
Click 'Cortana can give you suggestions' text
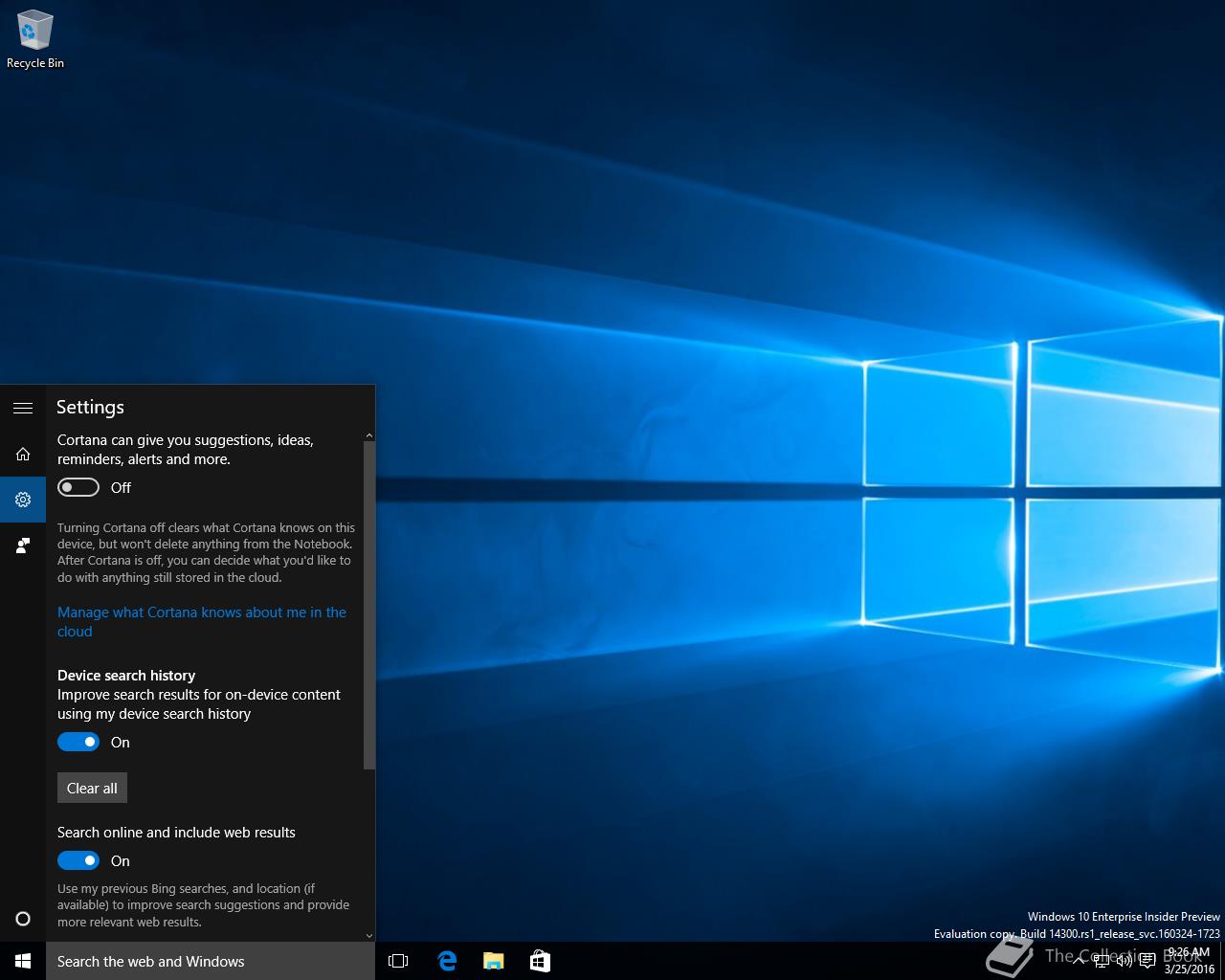click(x=186, y=449)
